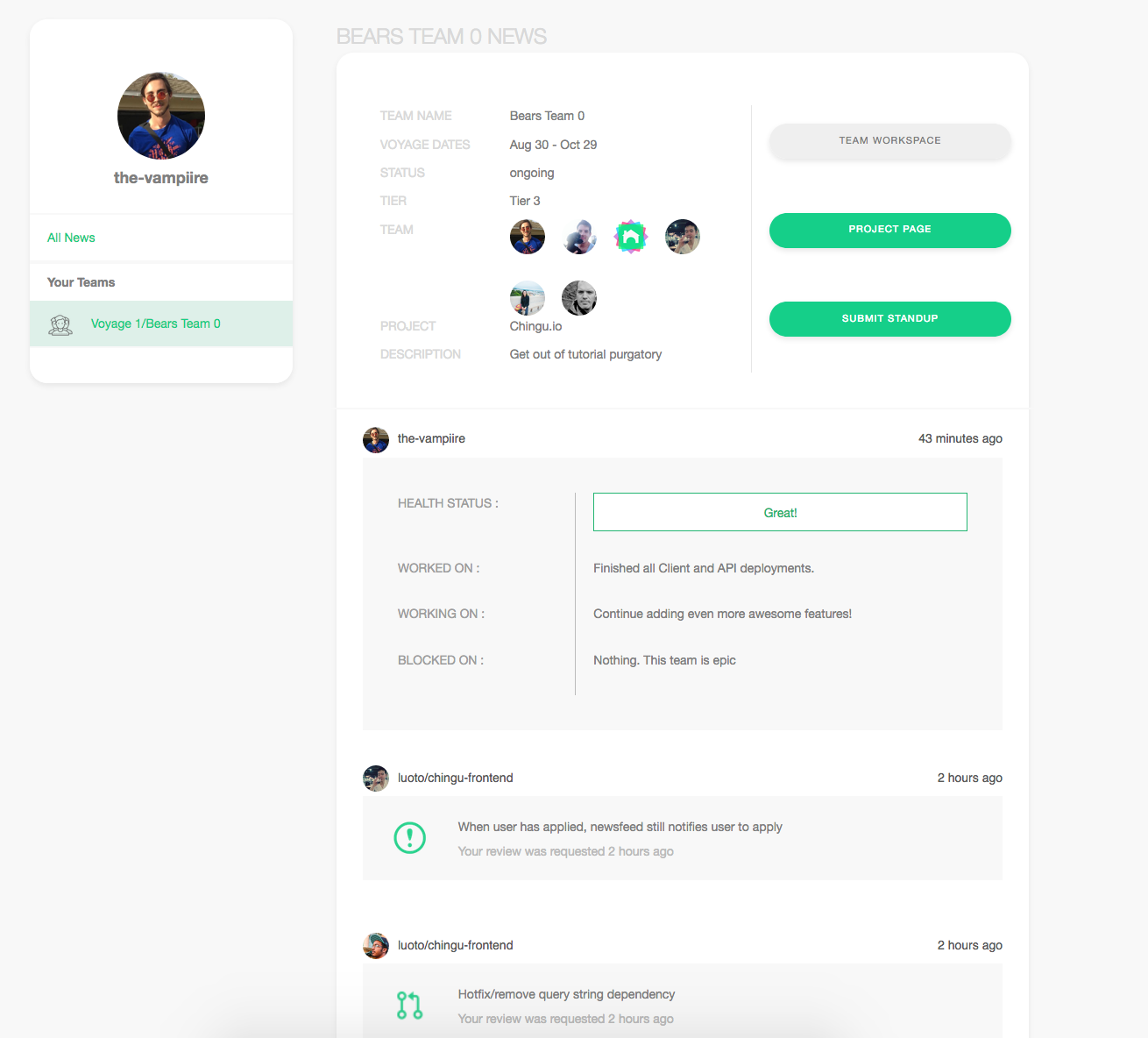1148x1038 pixels.
Task: Click the Great! health status box
Action: pyautogui.click(x=780, y=512)
